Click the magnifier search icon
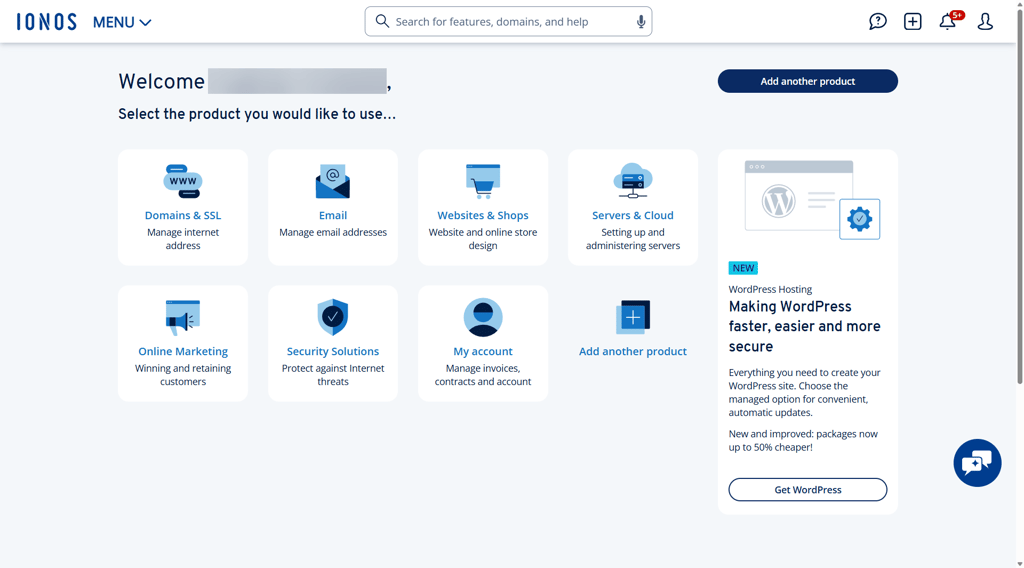This screenshot has width=1024, height=568. coord(382,22)
